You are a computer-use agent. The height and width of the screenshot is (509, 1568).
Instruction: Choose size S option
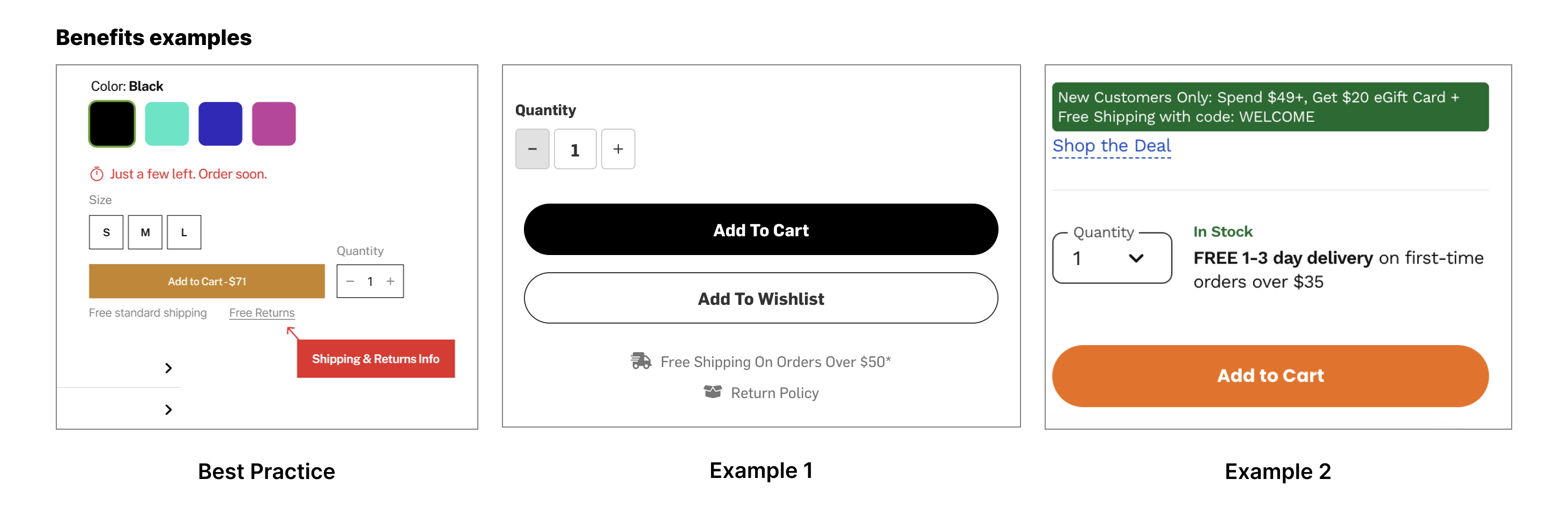107,233
